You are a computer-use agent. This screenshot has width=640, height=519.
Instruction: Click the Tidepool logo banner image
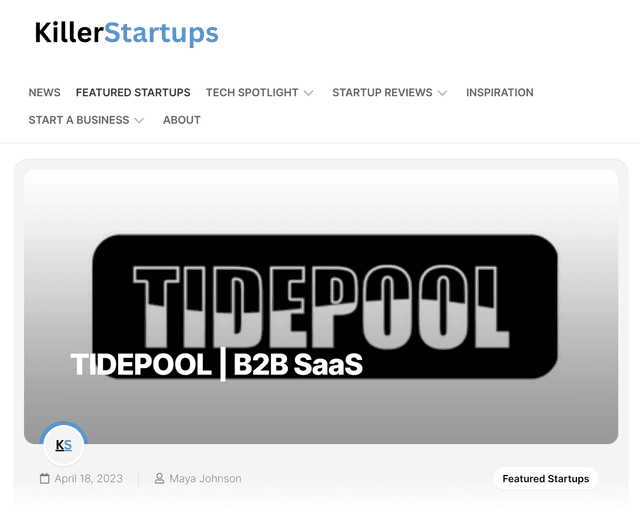tap(325, 306)
